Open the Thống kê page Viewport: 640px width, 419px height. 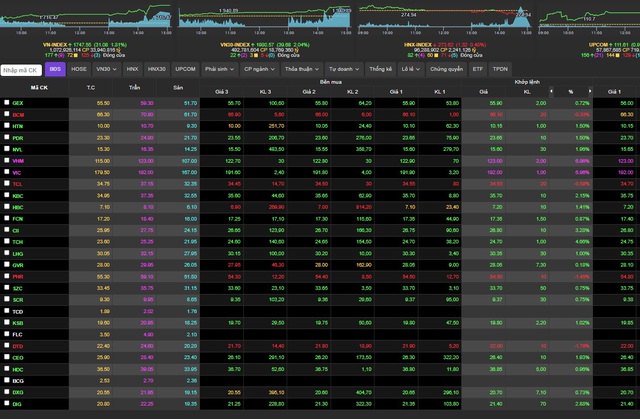coord(380,70)
